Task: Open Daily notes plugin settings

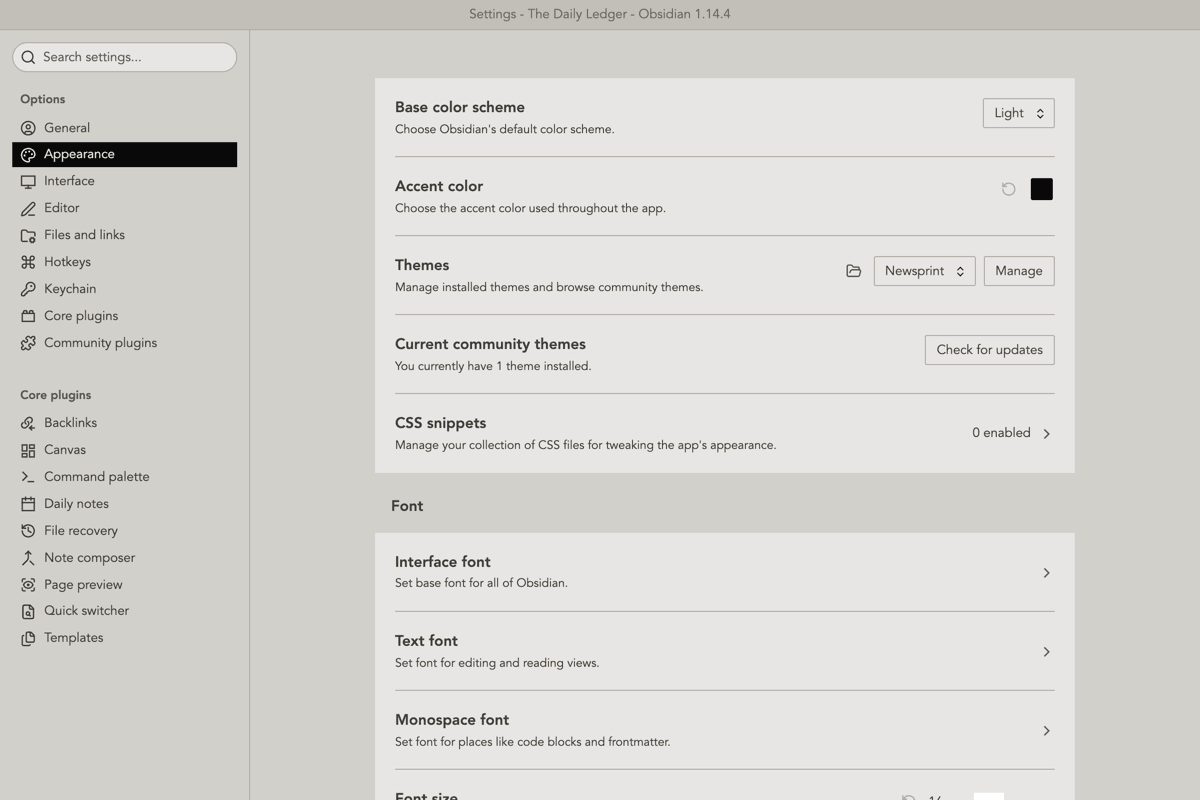Action: click(124, 504)
